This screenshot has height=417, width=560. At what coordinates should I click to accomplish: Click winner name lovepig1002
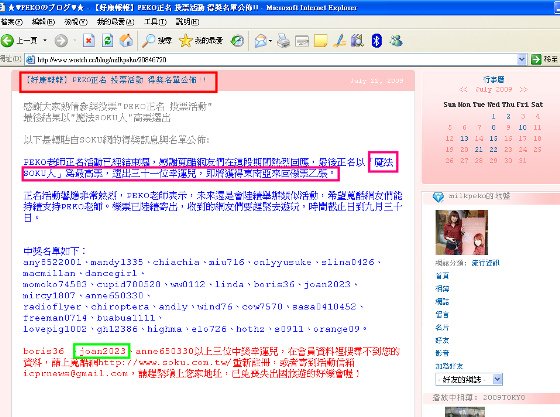(x=55, y=329)
